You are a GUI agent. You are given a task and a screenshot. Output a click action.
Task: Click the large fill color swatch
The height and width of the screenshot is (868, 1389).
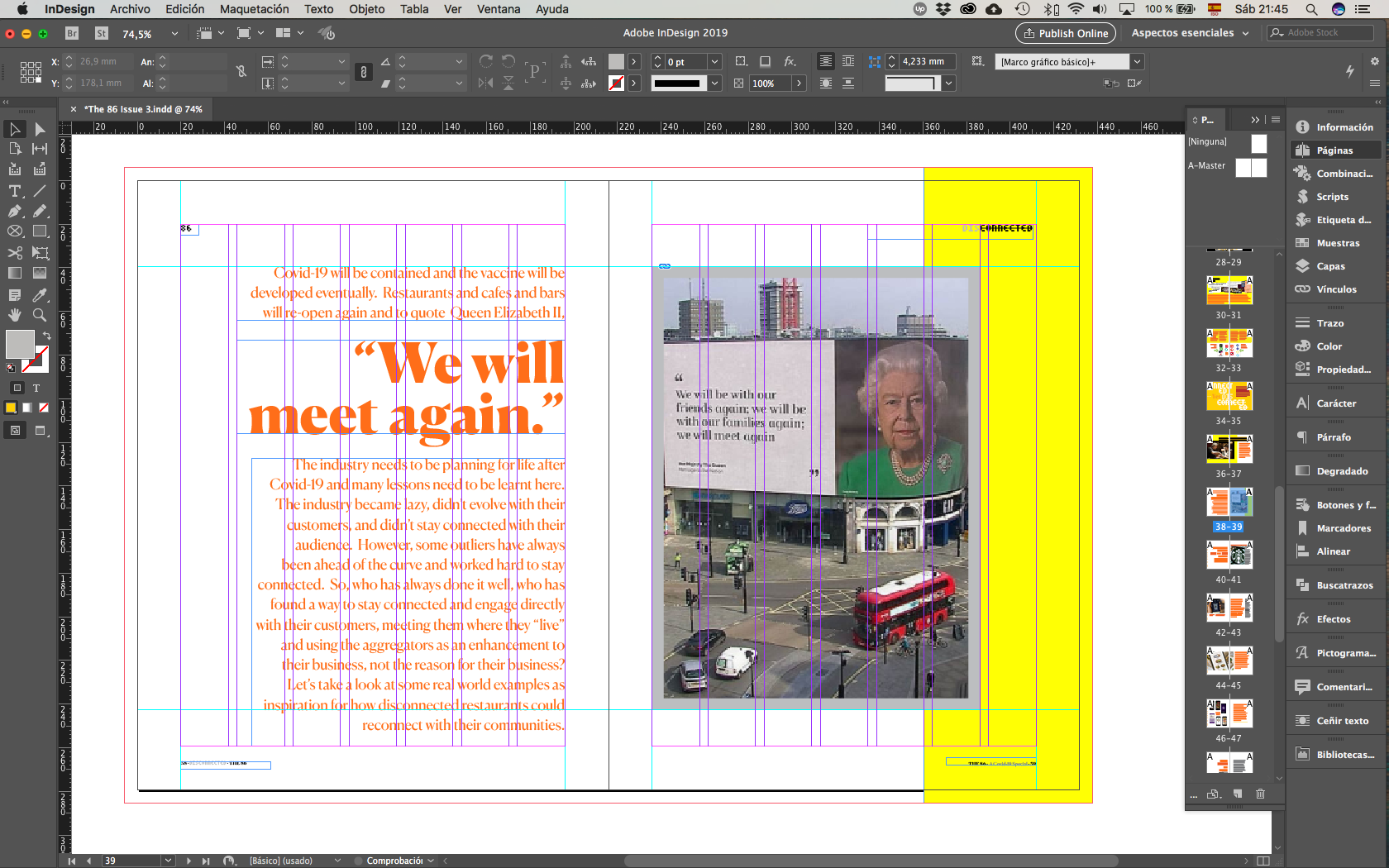(20, 344)
